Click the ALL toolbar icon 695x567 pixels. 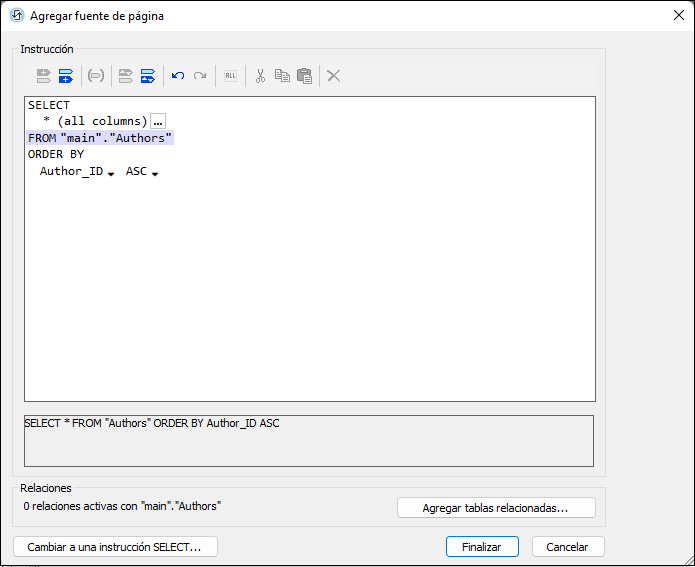(230, 76)
